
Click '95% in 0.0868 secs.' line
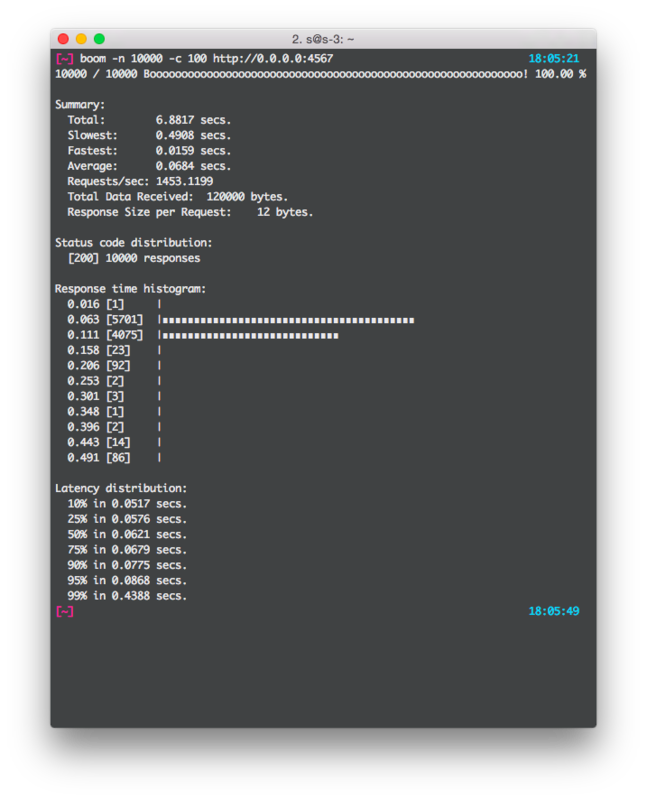point(127,580)
